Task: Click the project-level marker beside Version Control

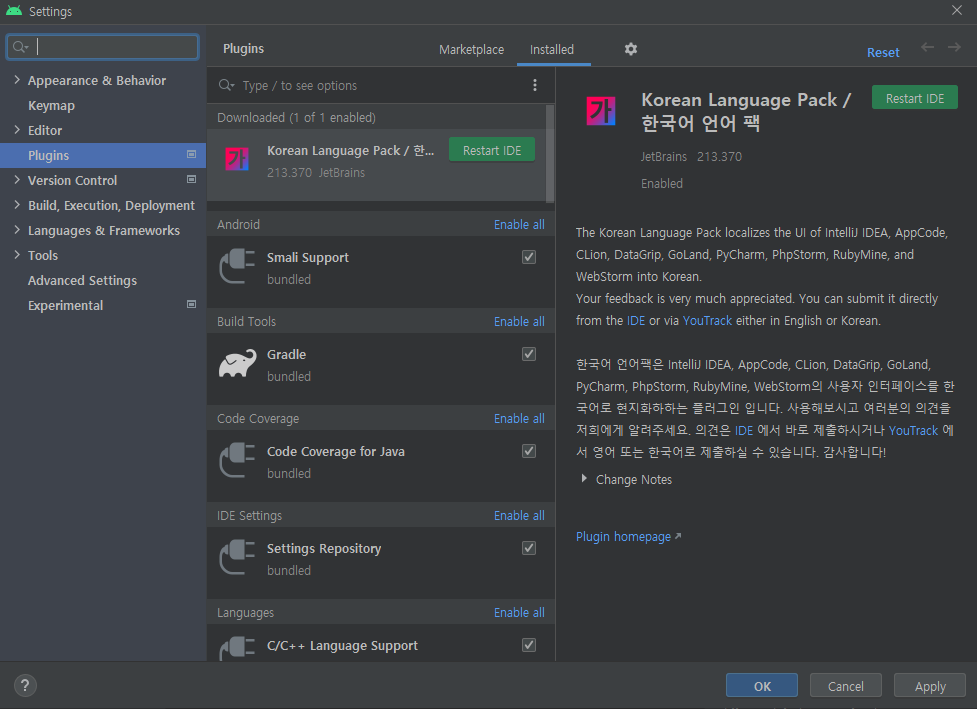Action: (191, 179)
